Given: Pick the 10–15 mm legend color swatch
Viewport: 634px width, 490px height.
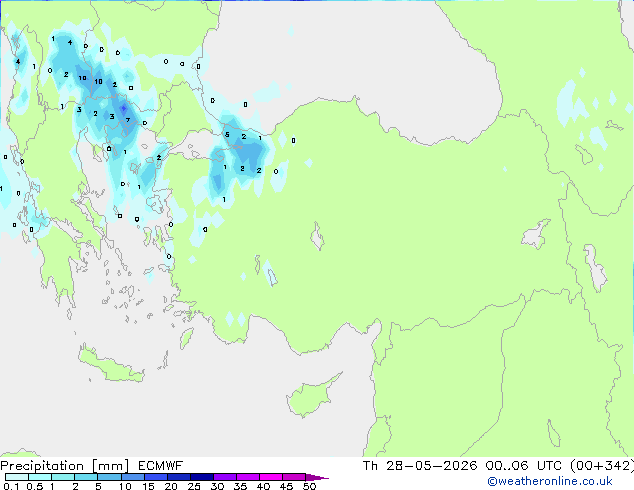Looking at the screenshot, I should point(132,477).
